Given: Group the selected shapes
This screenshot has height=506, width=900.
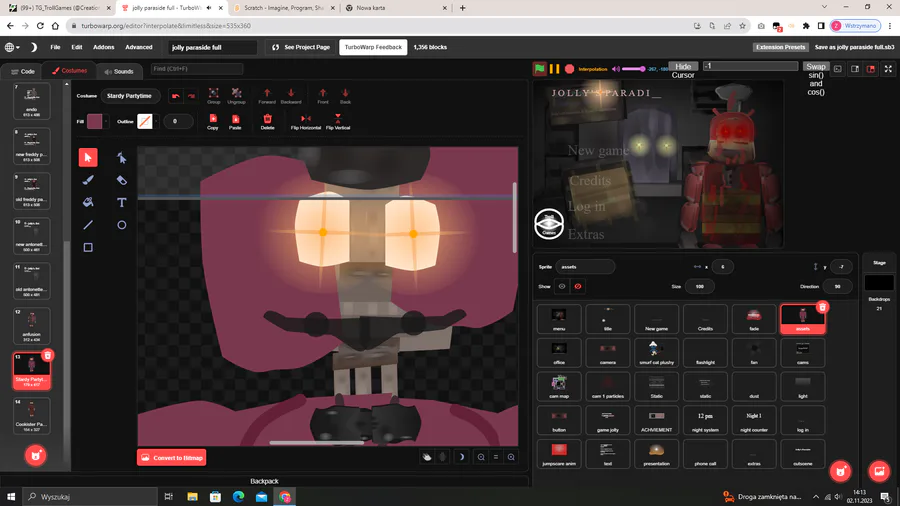Looking at the screenshot, I should click(x=214, y=96).
